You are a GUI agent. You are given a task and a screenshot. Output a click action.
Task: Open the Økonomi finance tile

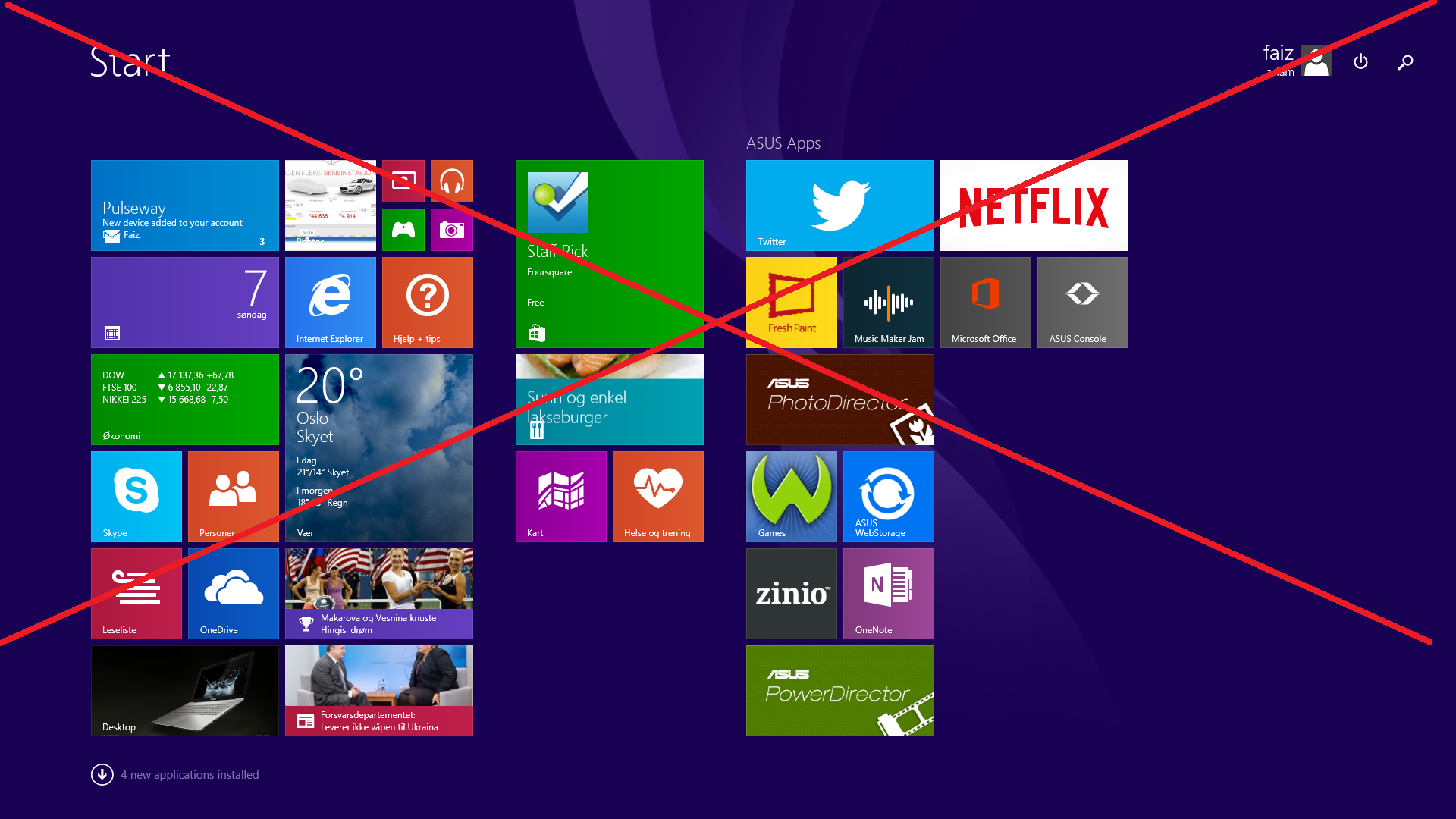(185, 400)
